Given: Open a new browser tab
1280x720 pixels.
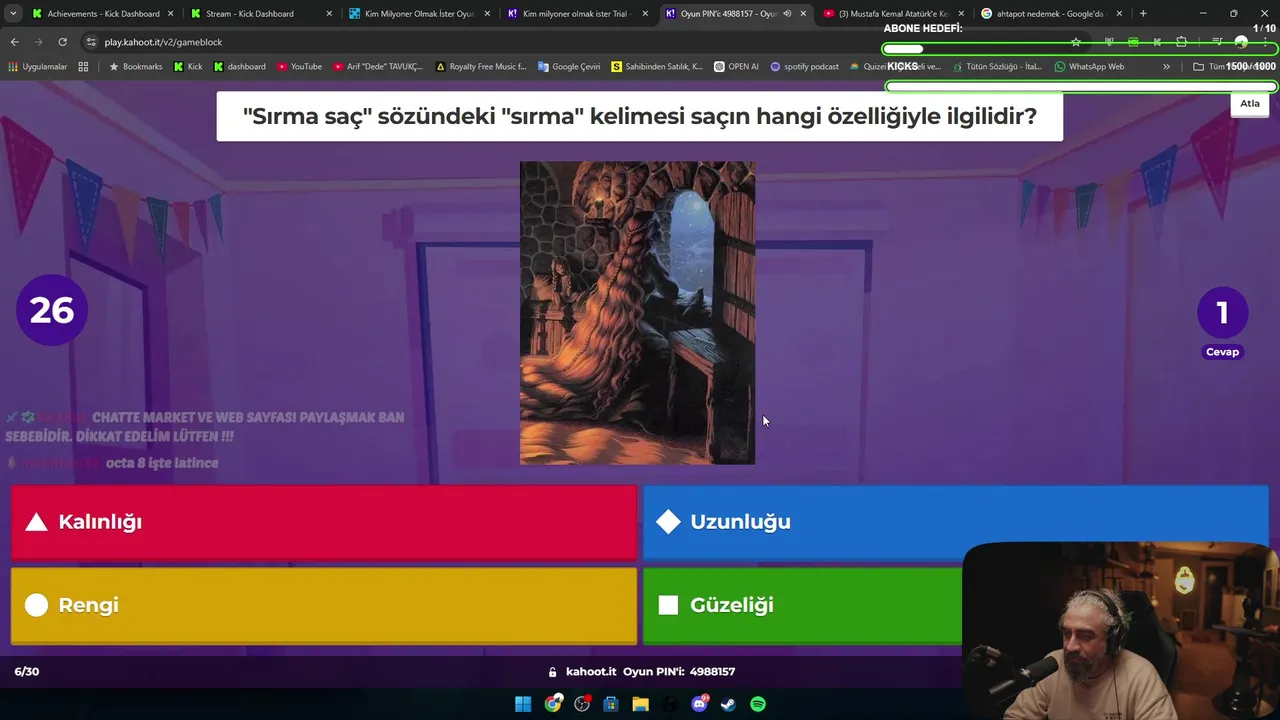Looking at the screenshot, I should 1143,14.
